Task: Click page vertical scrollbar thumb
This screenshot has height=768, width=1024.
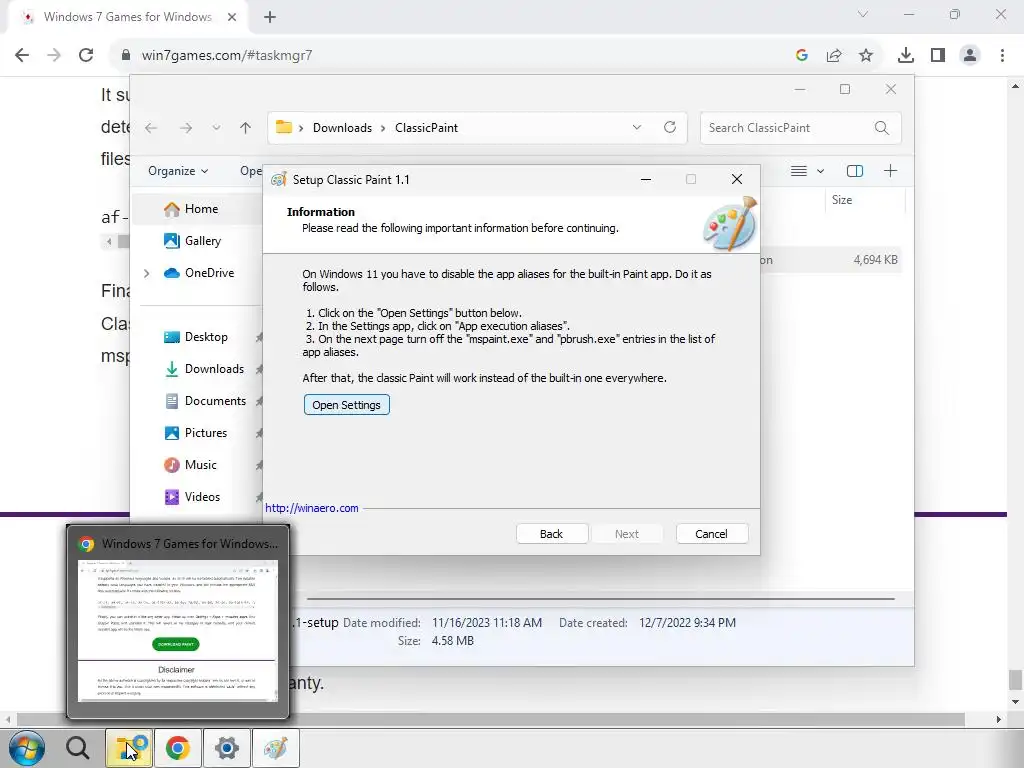Action: pos(1014,680)
